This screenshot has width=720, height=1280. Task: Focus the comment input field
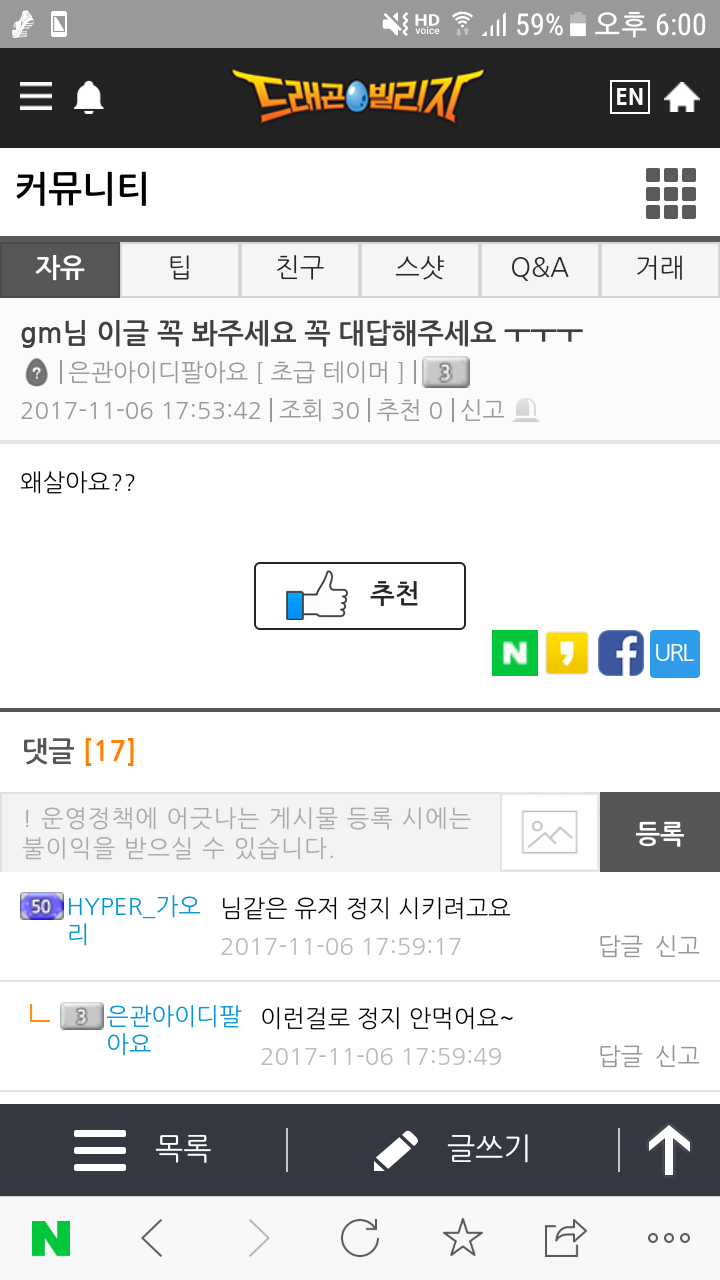pyautogui.click(x=250, y=832)
